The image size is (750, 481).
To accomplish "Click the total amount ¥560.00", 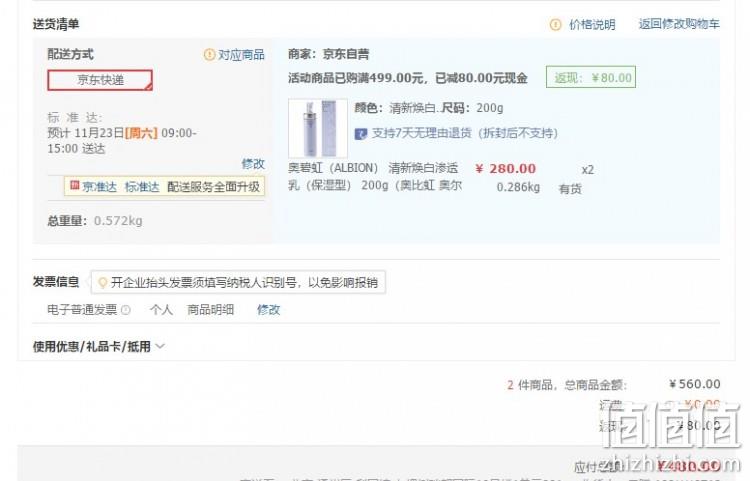I will coord(695,384).
